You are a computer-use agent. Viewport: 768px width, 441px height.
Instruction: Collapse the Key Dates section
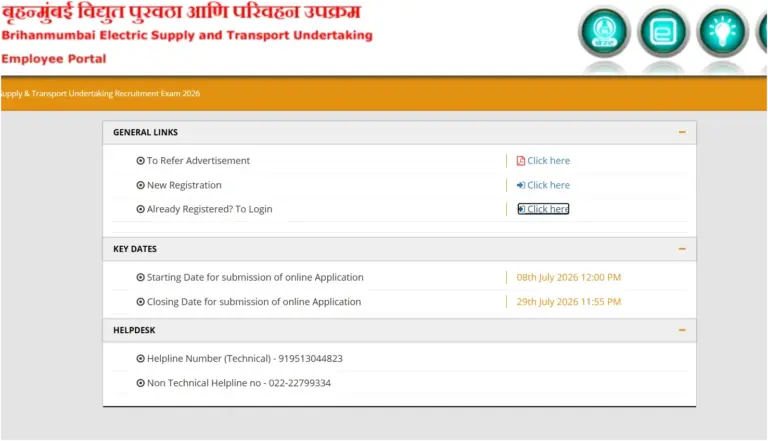pyautogui.click(x=682, y=249)
